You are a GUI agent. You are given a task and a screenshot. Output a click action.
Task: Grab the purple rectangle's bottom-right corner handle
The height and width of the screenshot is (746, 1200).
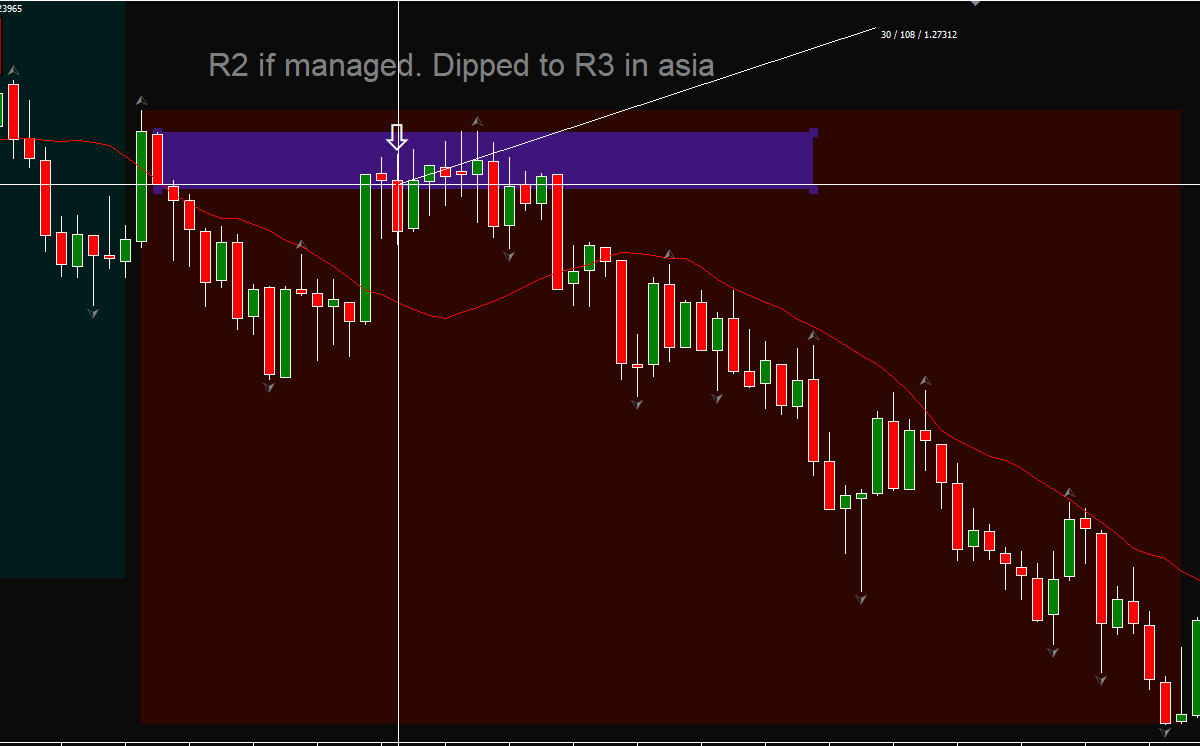click(813, 189)
